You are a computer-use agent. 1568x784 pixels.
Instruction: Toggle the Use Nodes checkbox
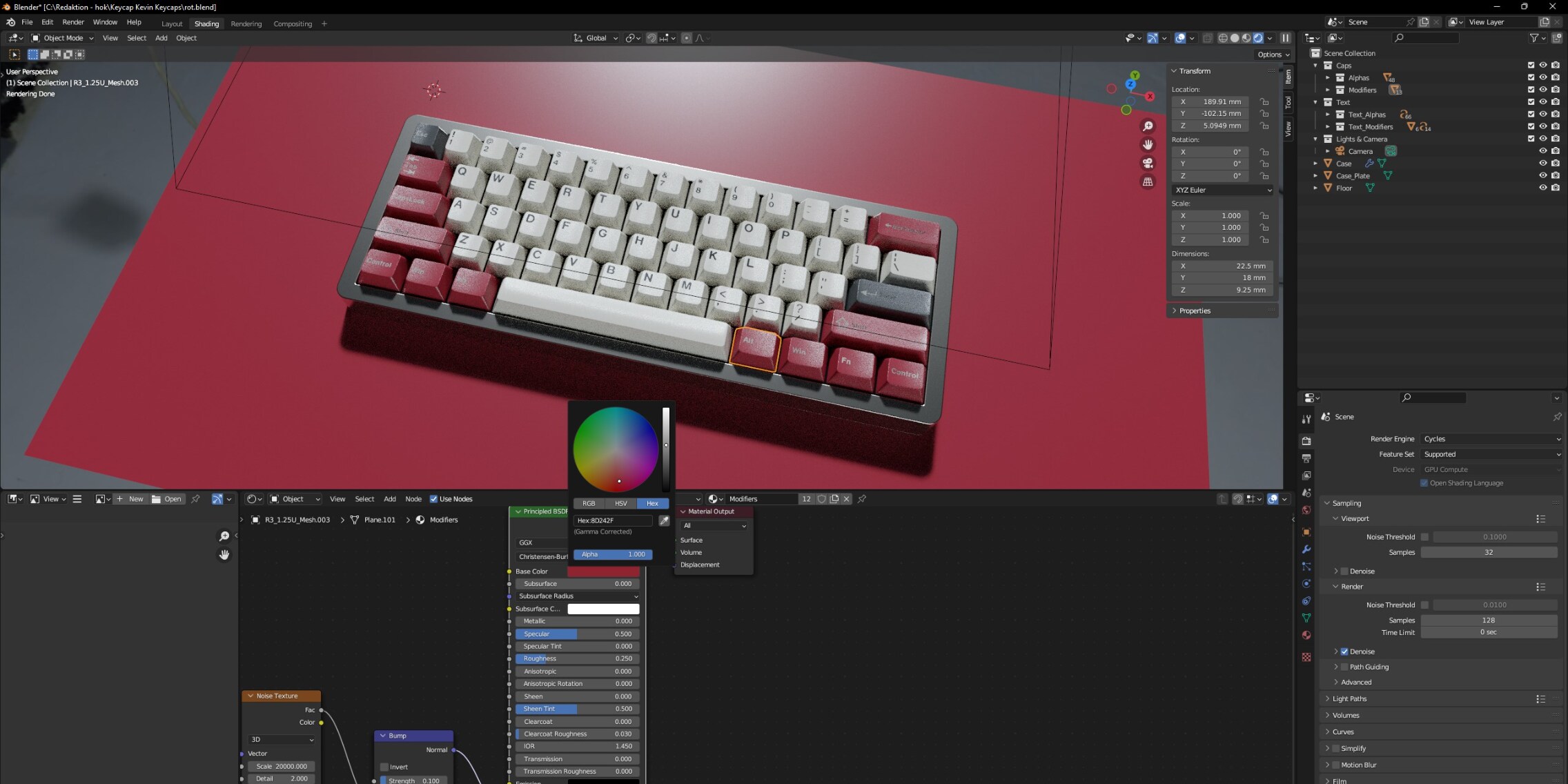coord(434,499)
